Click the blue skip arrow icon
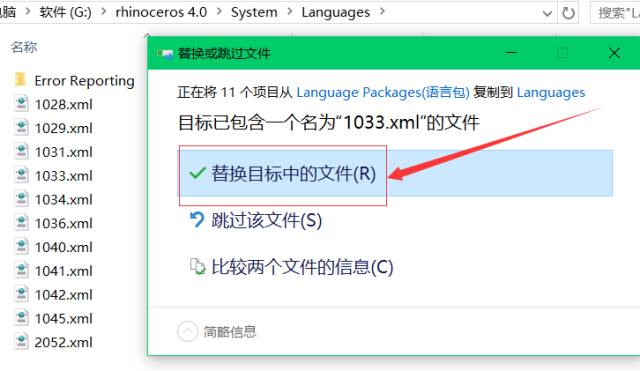 coord(197,220)
